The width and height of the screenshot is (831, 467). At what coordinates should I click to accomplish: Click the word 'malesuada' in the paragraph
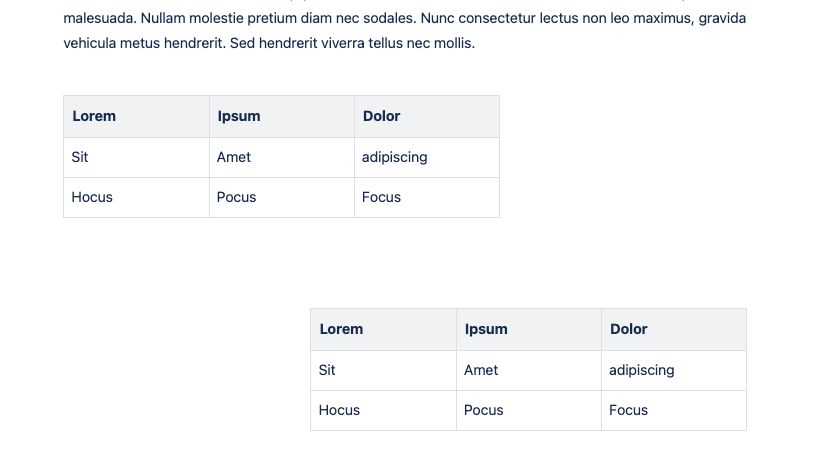(99, 18)
